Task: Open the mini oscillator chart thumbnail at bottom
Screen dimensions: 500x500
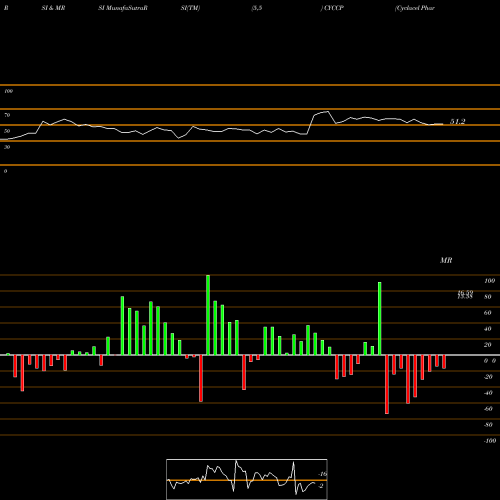Action: [247, 479]
